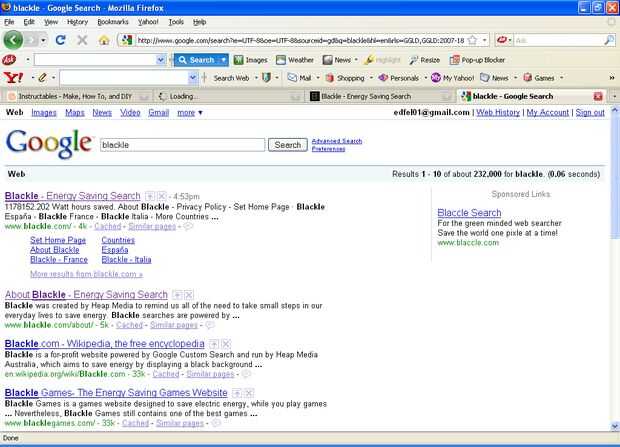The image size is (620, 447).
Task: Expand Google's more menu
Action: coord(189,113)
